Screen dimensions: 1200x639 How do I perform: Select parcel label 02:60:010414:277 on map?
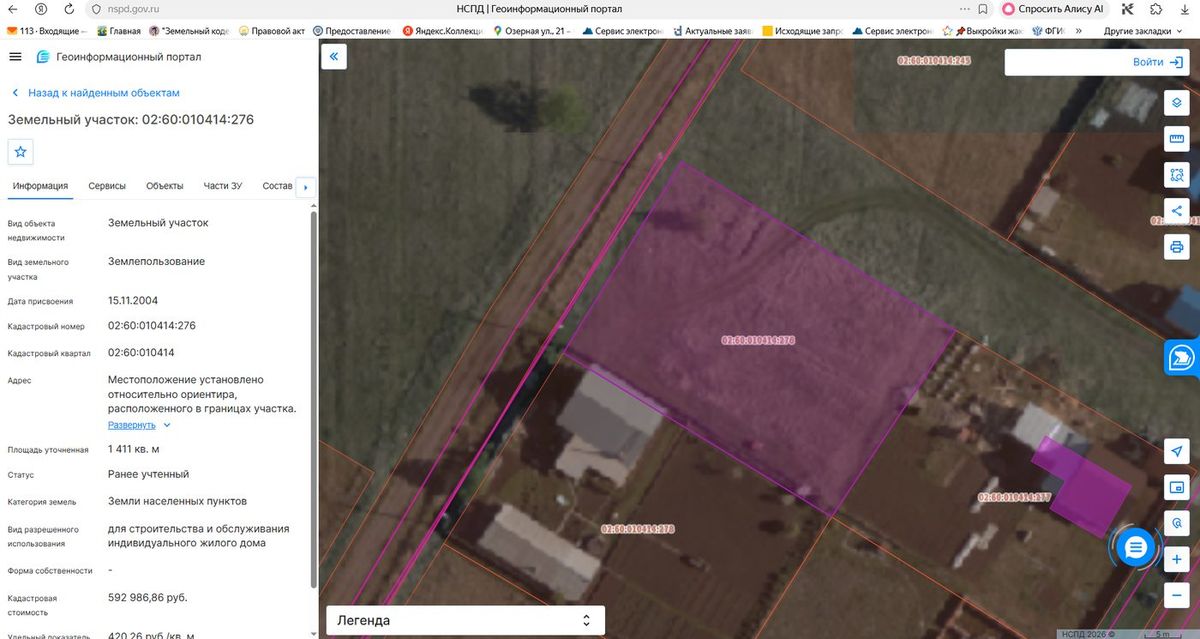click(x=1014, y=497)
